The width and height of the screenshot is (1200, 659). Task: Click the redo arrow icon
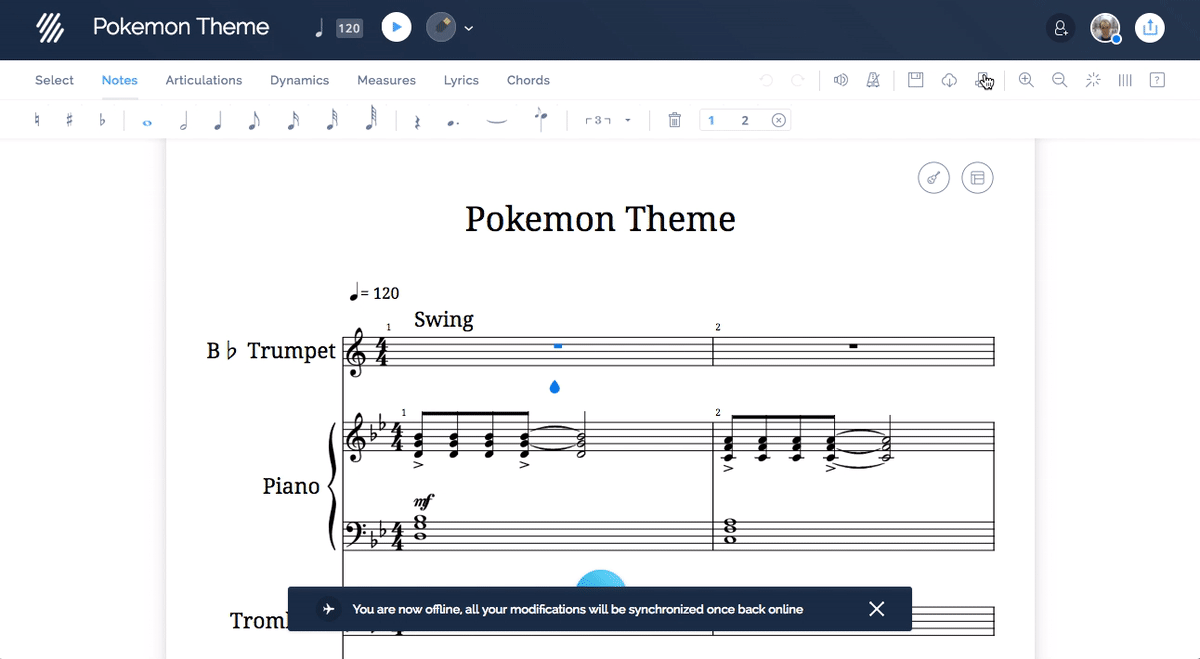798,80
